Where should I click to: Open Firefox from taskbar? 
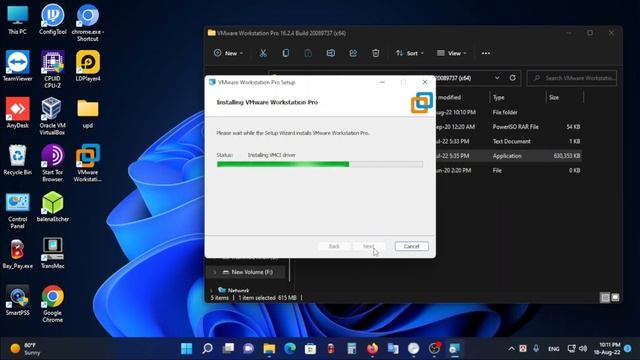coord(372,349)
